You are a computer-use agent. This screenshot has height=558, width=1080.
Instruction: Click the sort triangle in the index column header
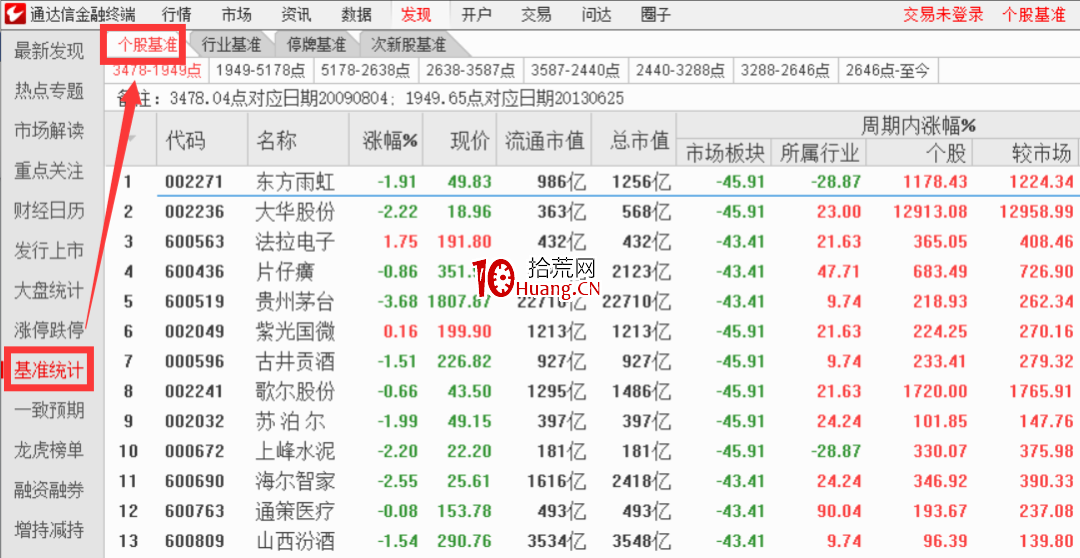(x=131, y=138)
